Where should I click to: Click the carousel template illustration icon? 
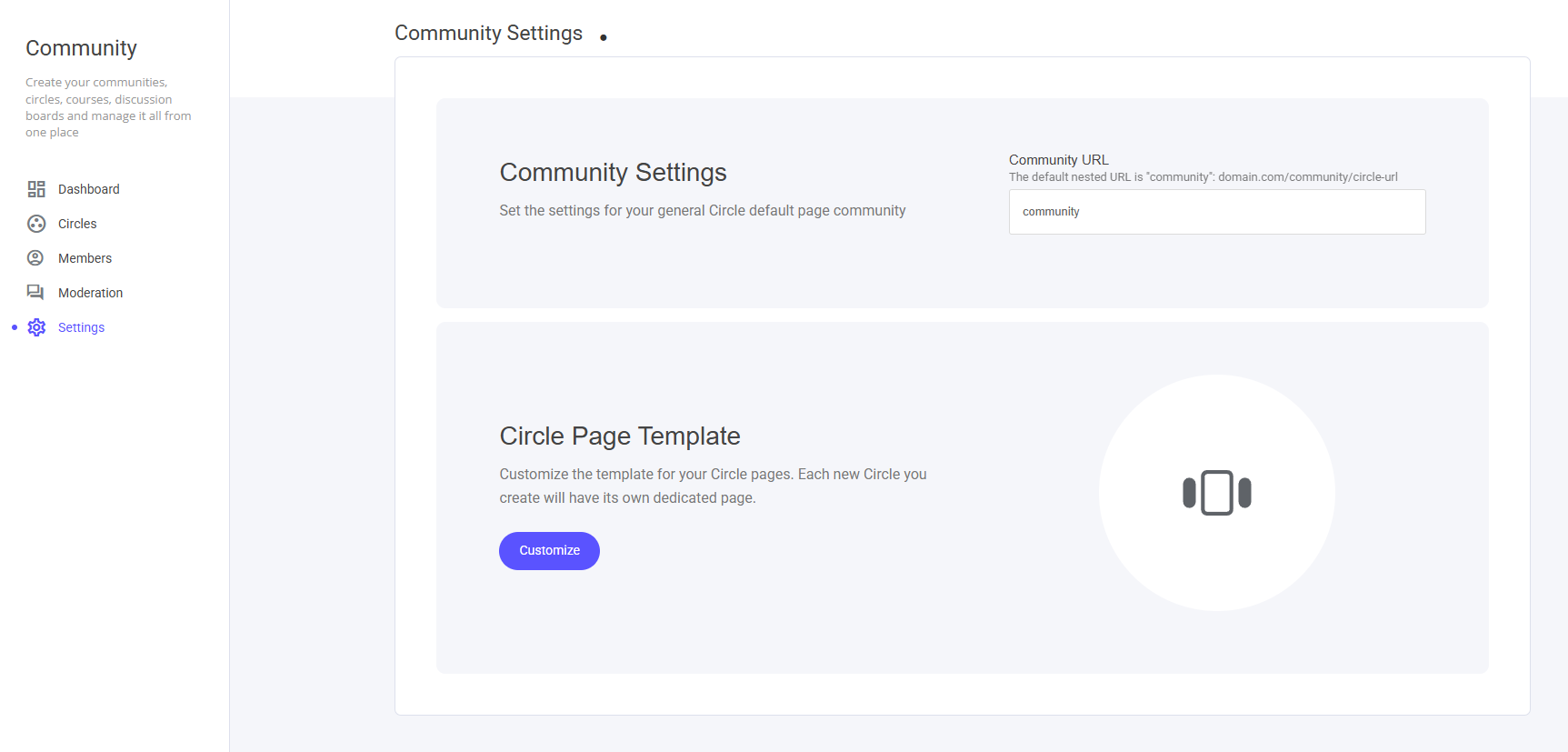(x=1216, y=493)
